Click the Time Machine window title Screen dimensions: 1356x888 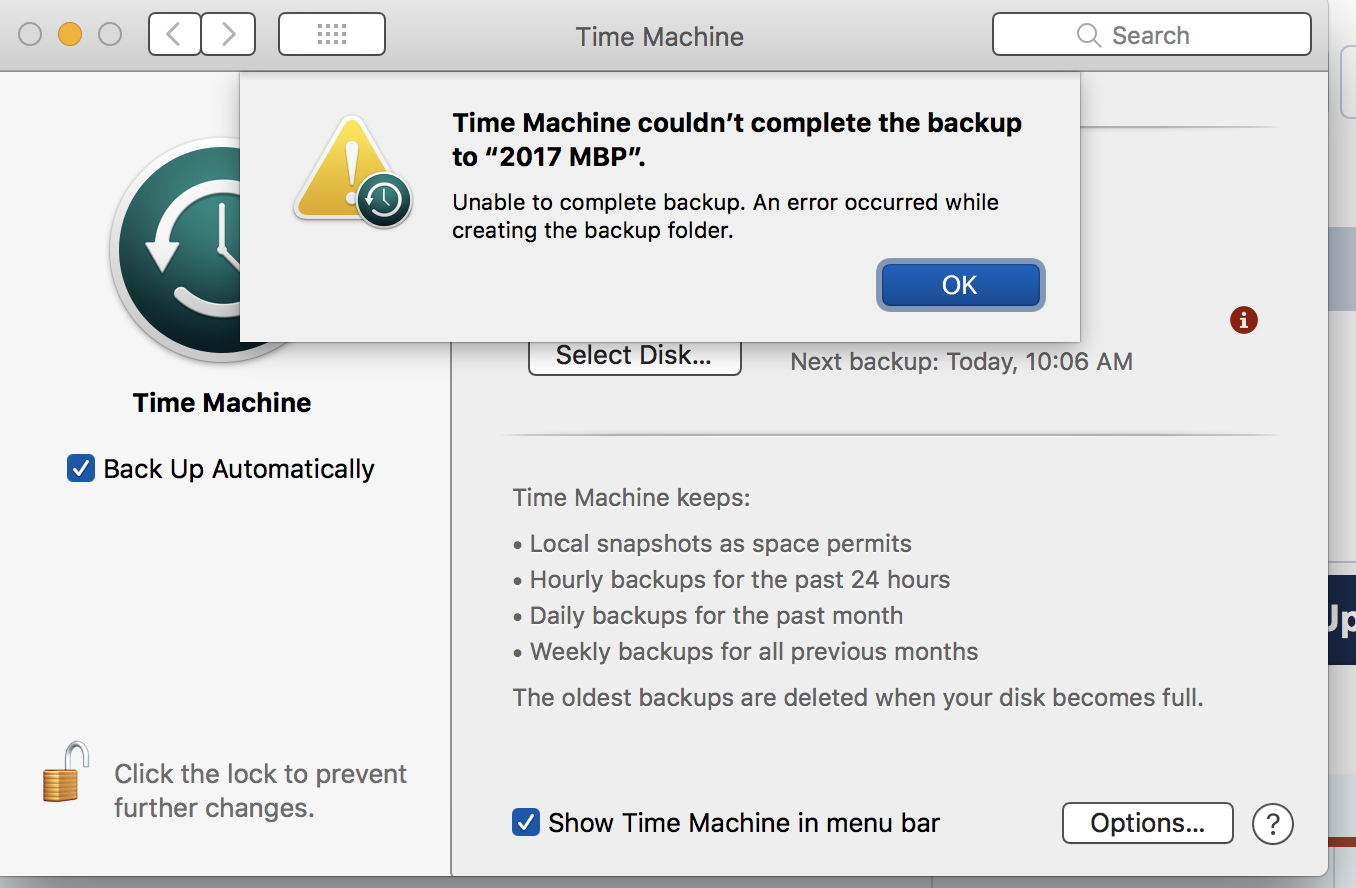click(x=660, y=37)
